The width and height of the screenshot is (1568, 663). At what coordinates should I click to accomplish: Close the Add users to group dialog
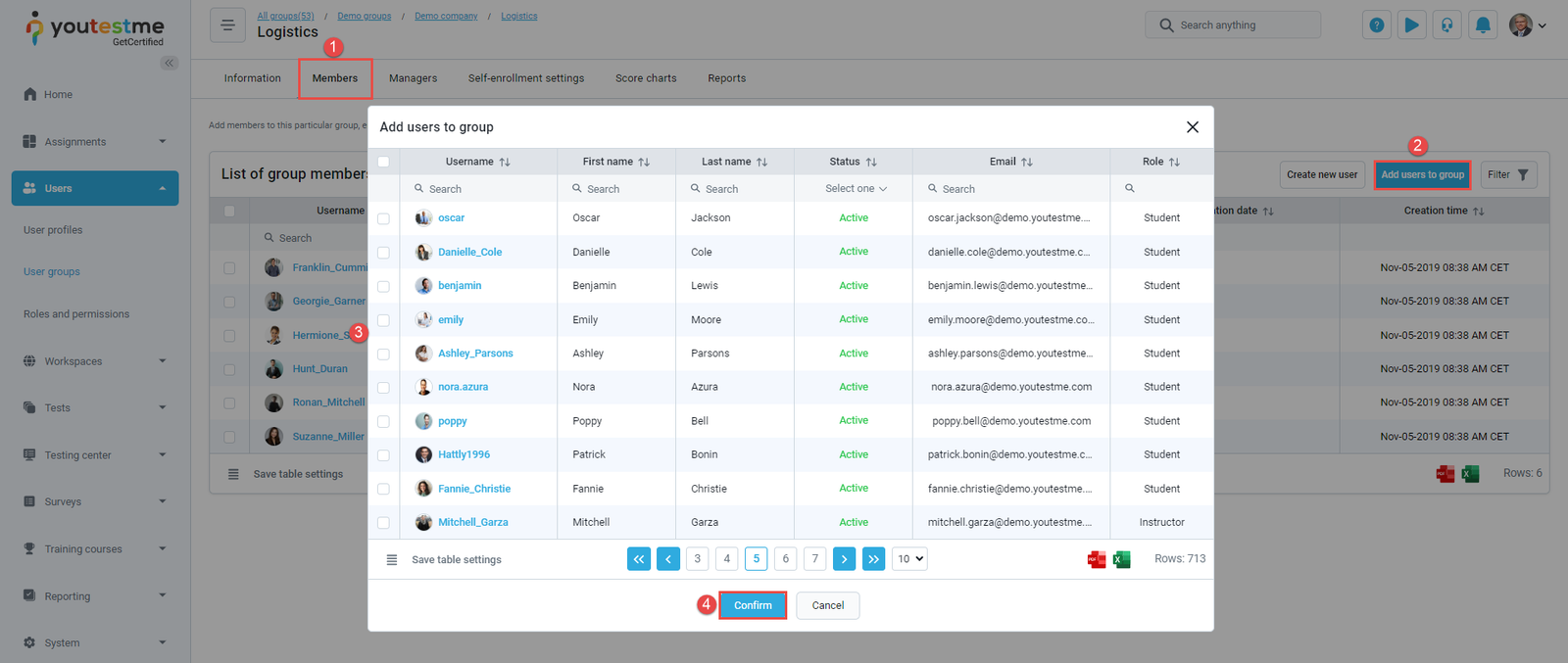pos(1192,127)
